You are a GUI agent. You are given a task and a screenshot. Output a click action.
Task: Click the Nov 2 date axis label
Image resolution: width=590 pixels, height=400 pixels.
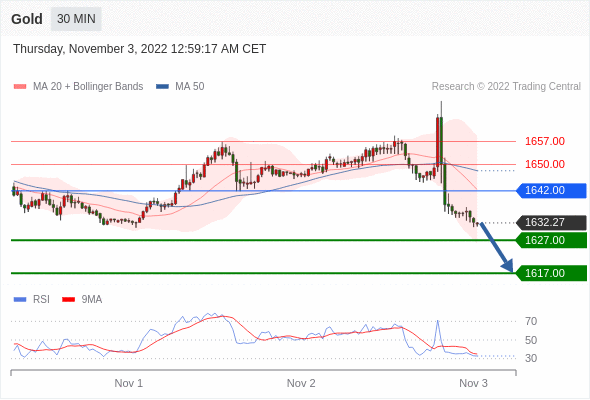pyautogui.click(x=301, y=383)
